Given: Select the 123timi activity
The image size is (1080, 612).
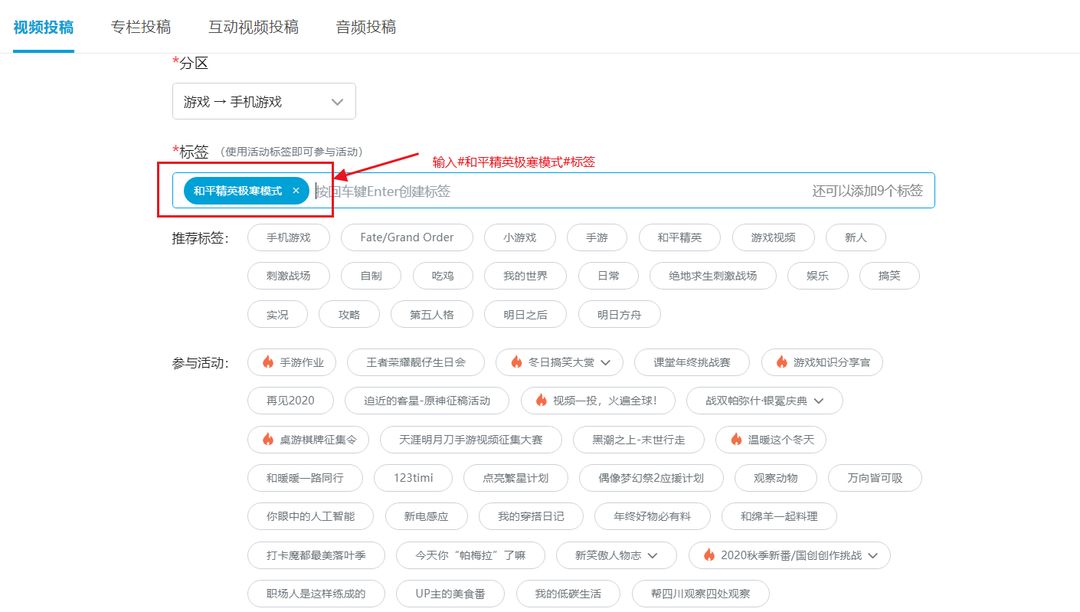Looking at the screenshot, I should pos(413,478).
